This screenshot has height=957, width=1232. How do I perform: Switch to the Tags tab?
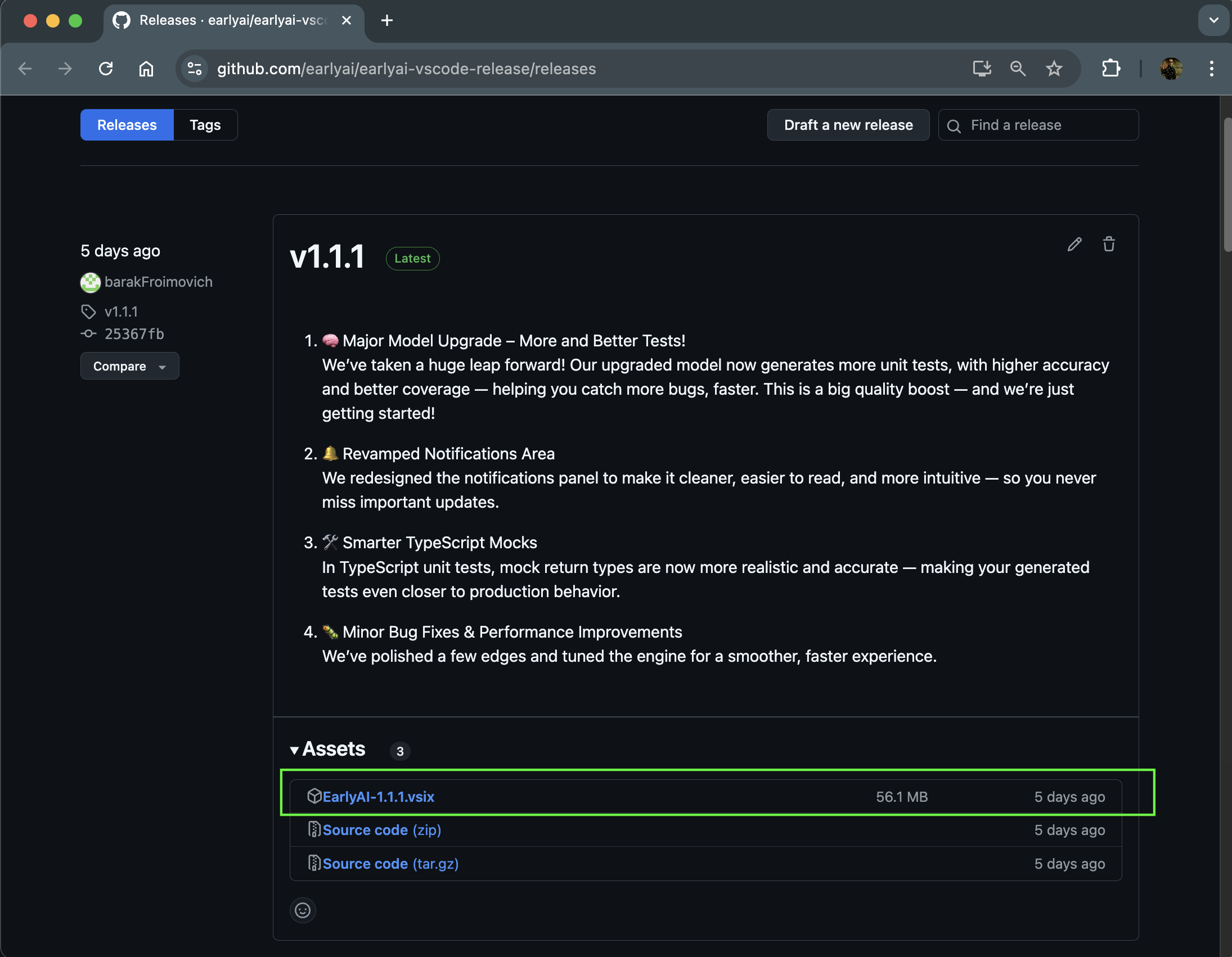pos(205,125)
